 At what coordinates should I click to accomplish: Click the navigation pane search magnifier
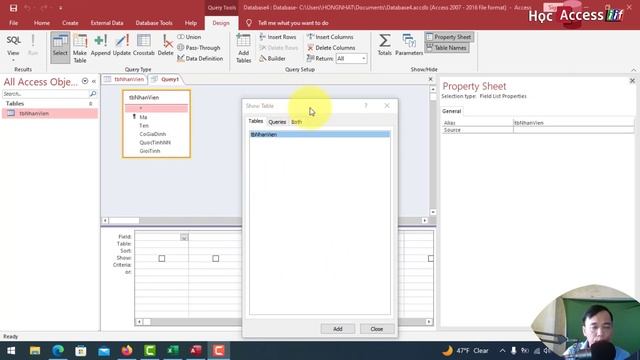(93, 94)
